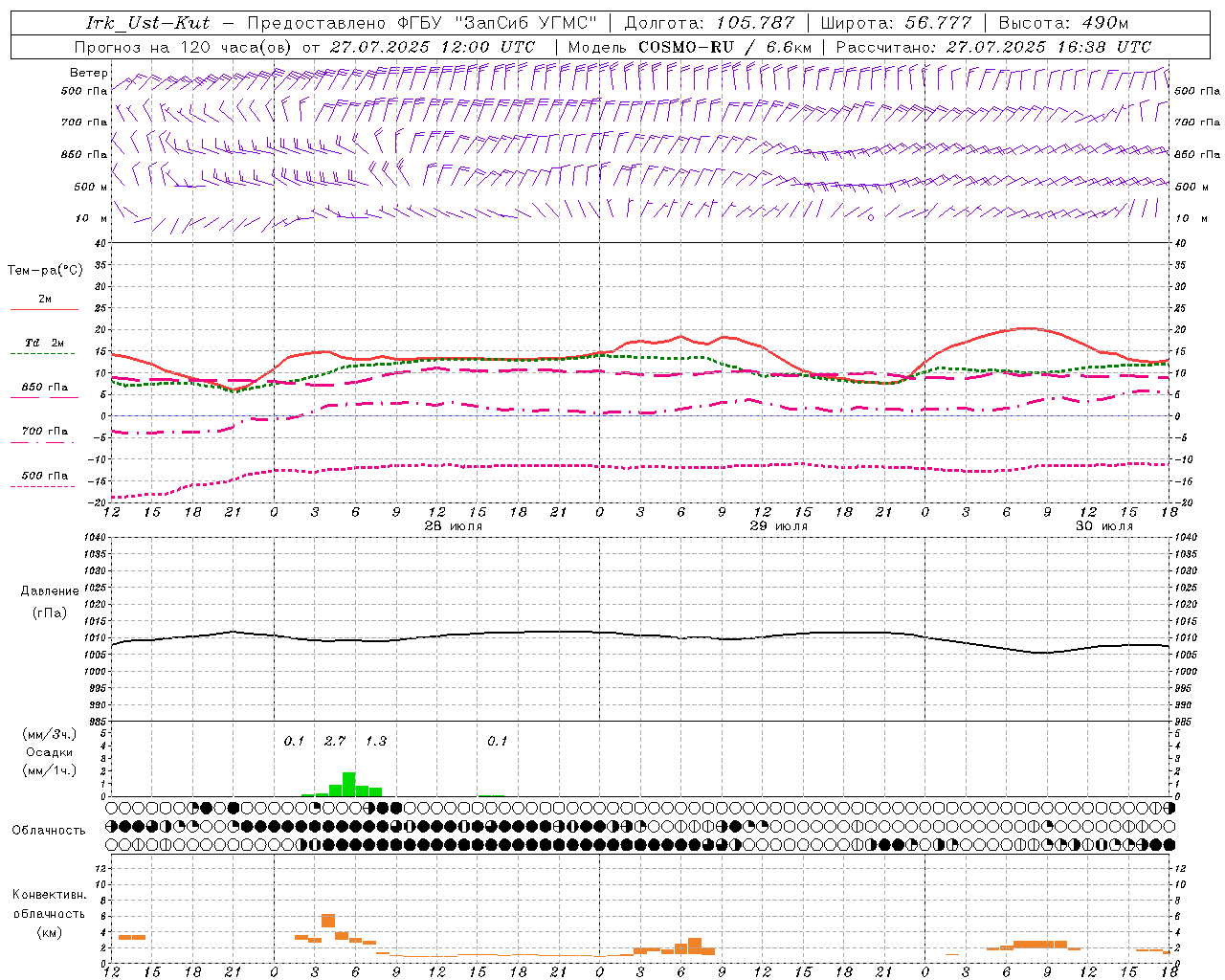Click the '(мм/1ч.)' precipitation unit label

point(50,770)
